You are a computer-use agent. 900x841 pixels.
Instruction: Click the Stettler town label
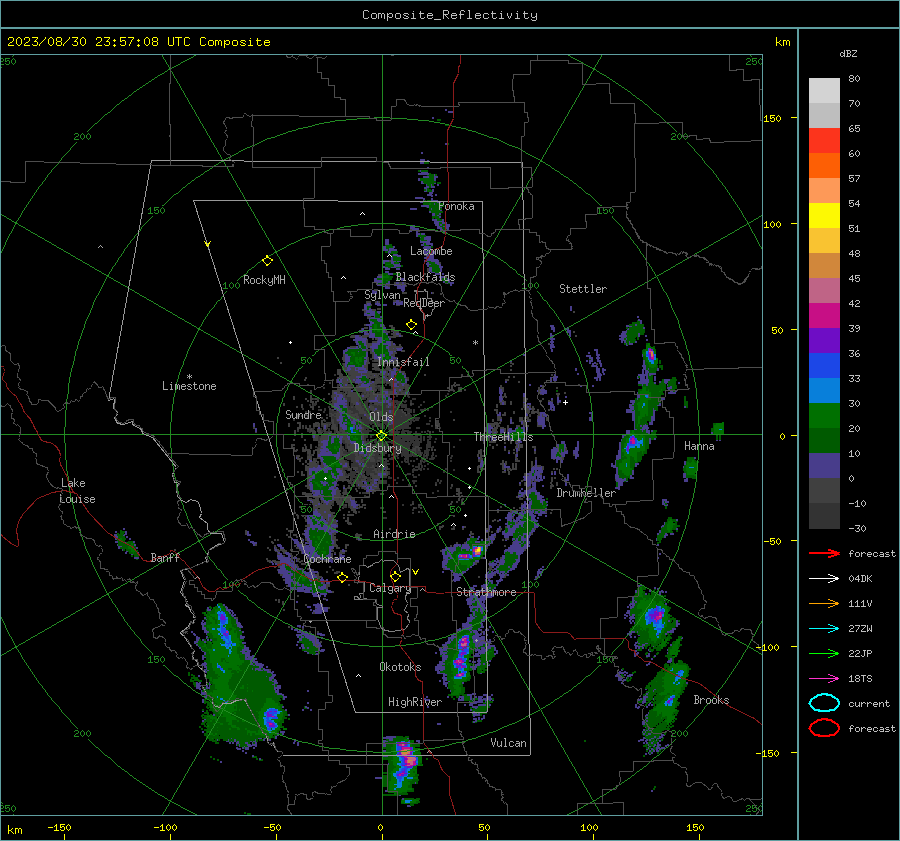click(x=583, y=289)
